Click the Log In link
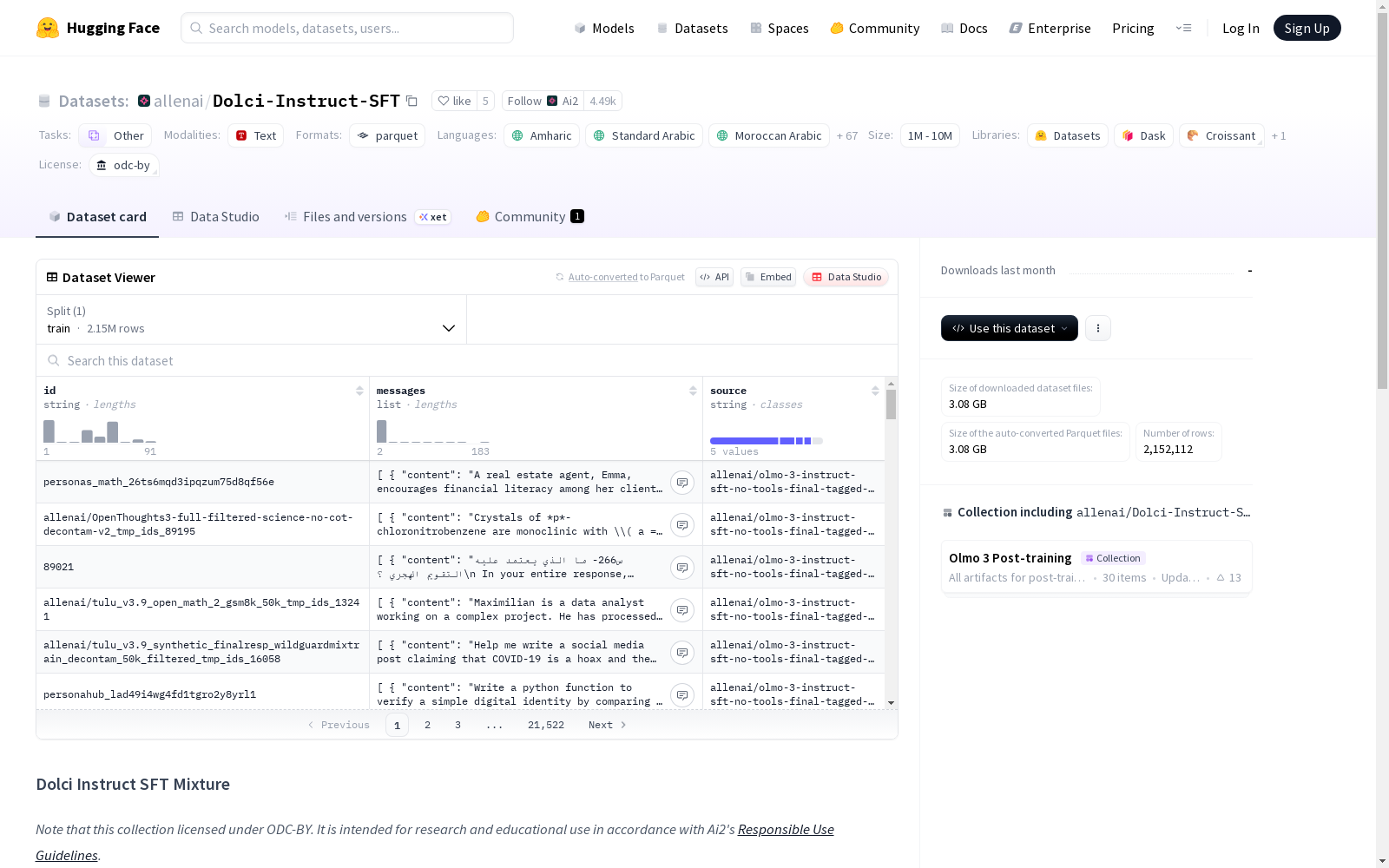 [x=1241, y=28]
